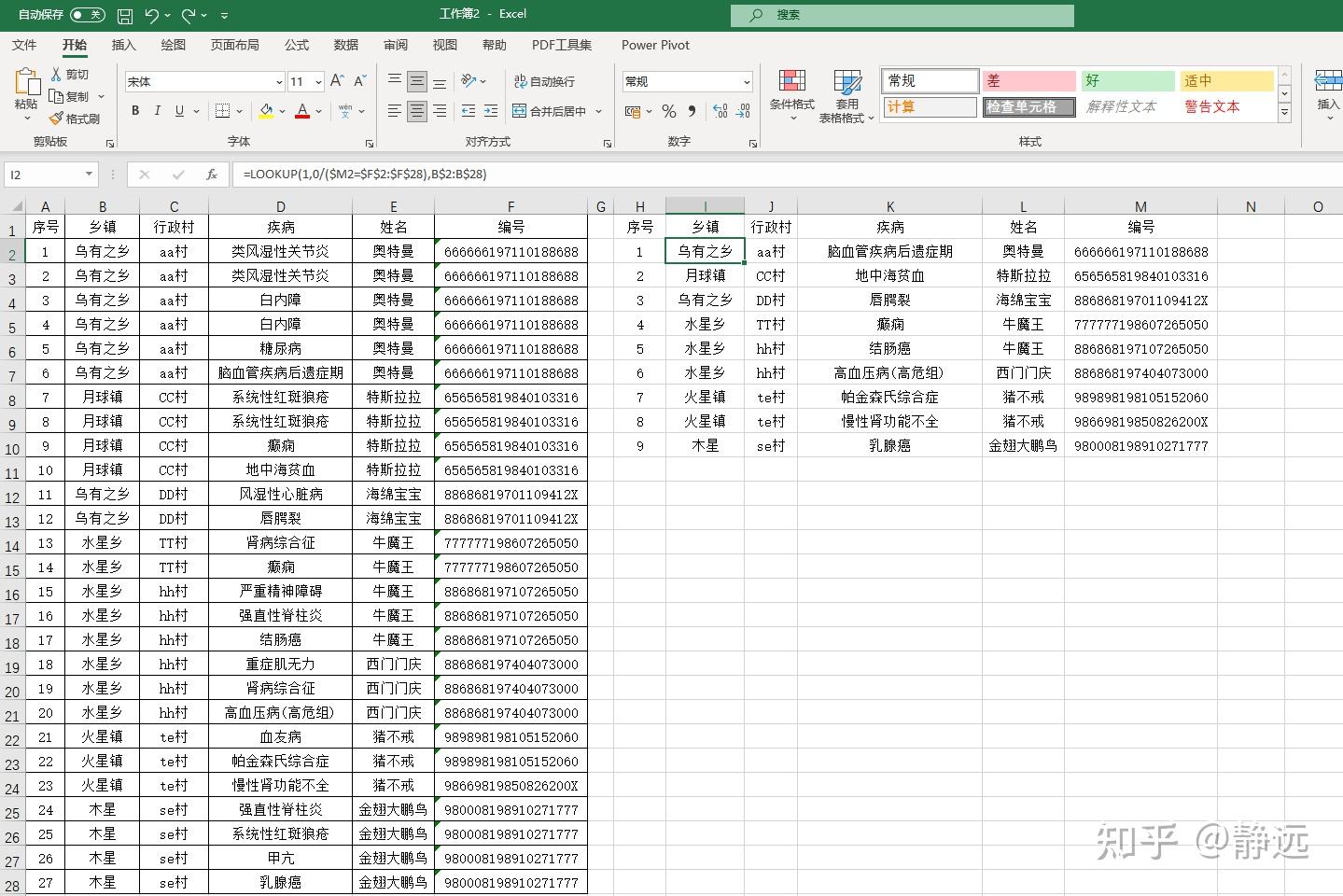Toggle Underline formatting

179,111
